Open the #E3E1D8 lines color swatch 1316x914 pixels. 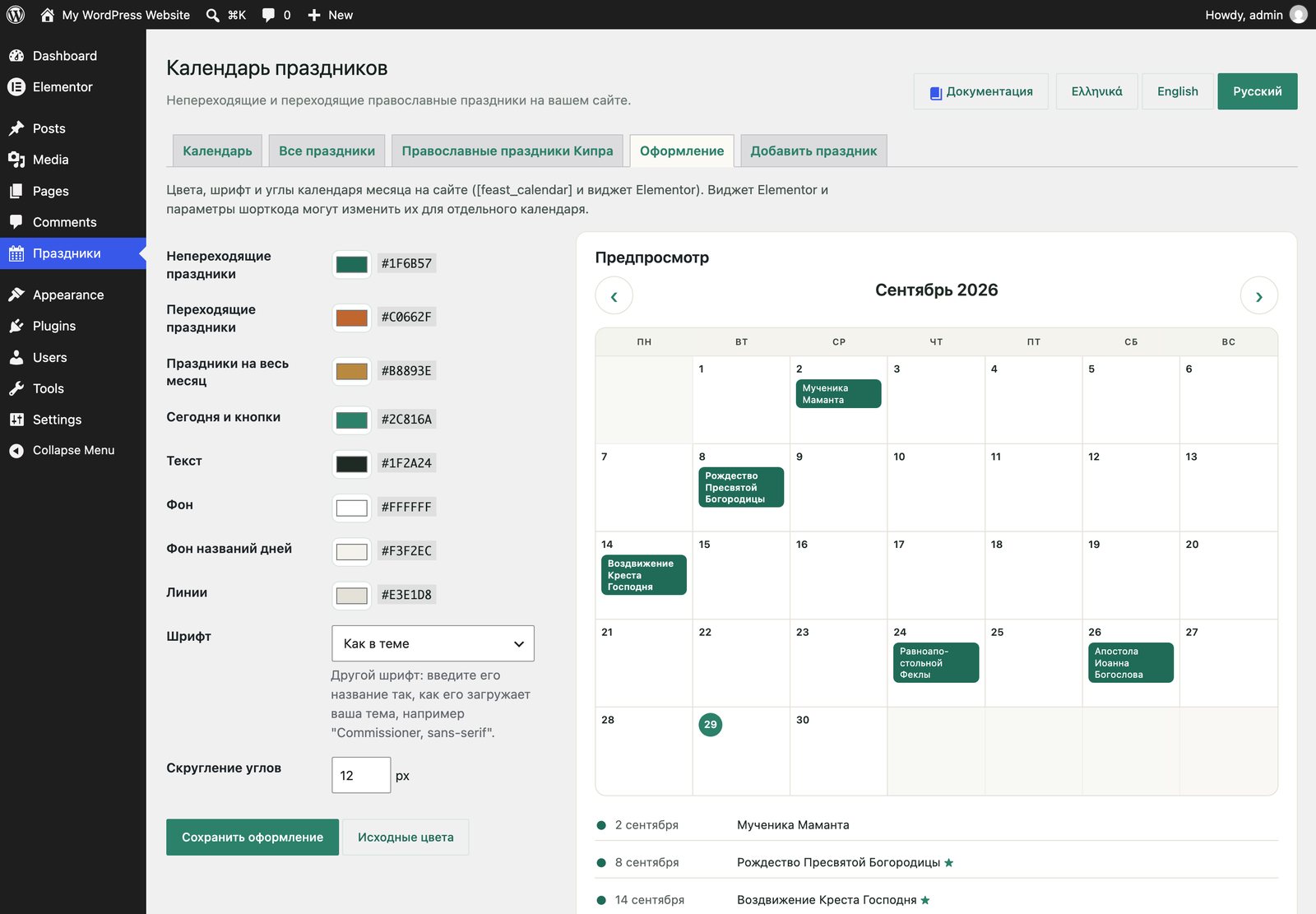click(x=352, y=596)
